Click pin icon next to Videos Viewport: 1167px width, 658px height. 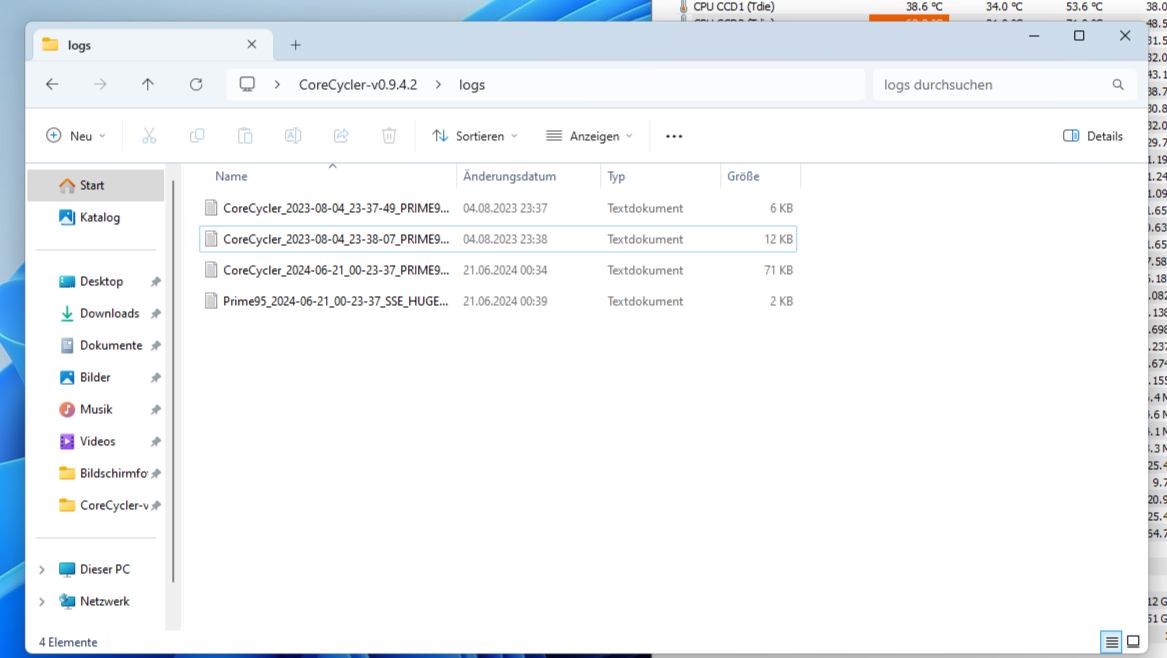(x=156, y=441)
